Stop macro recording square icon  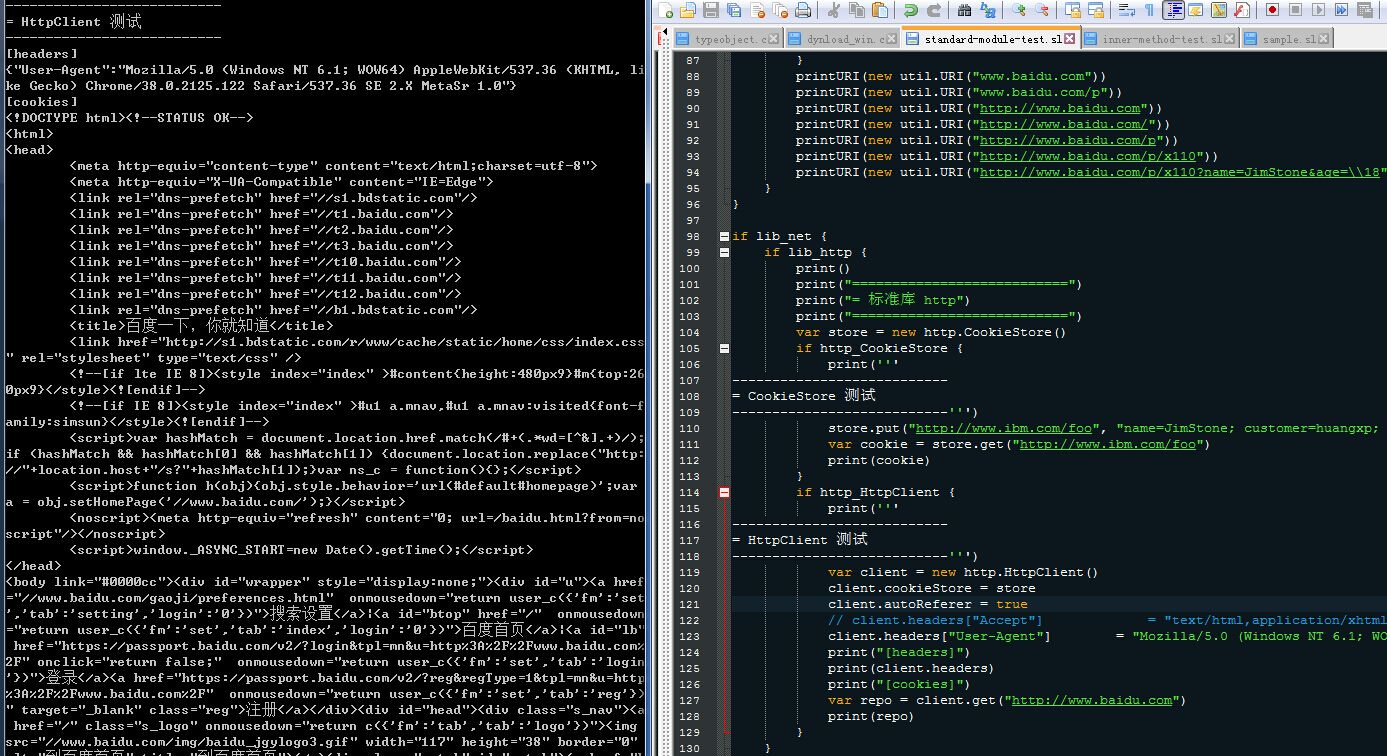coord(1295,10)
